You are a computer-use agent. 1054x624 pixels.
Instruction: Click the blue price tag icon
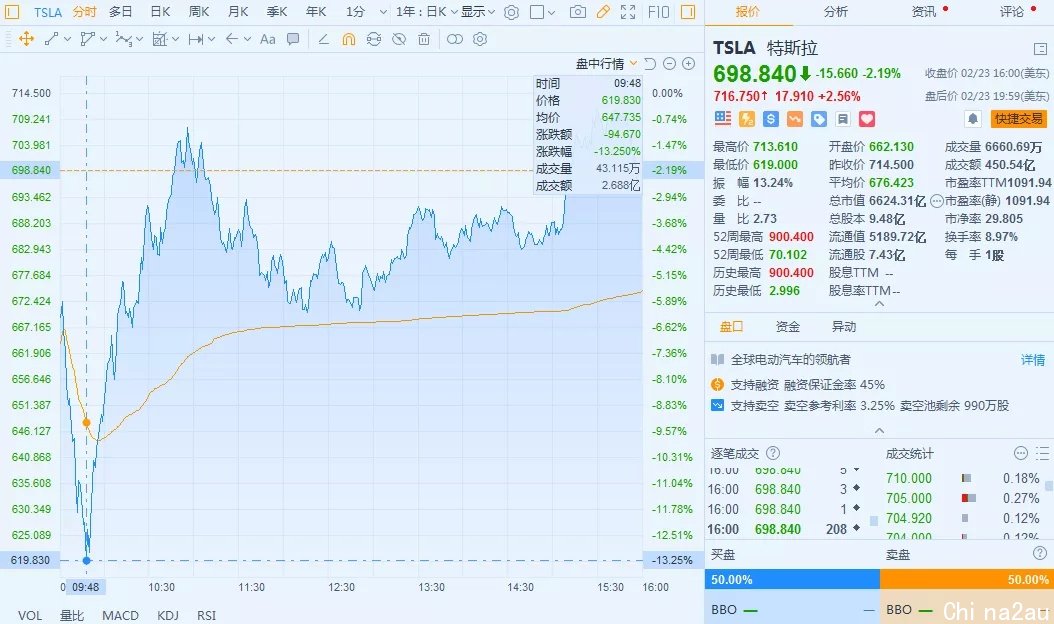click(819, 119)
